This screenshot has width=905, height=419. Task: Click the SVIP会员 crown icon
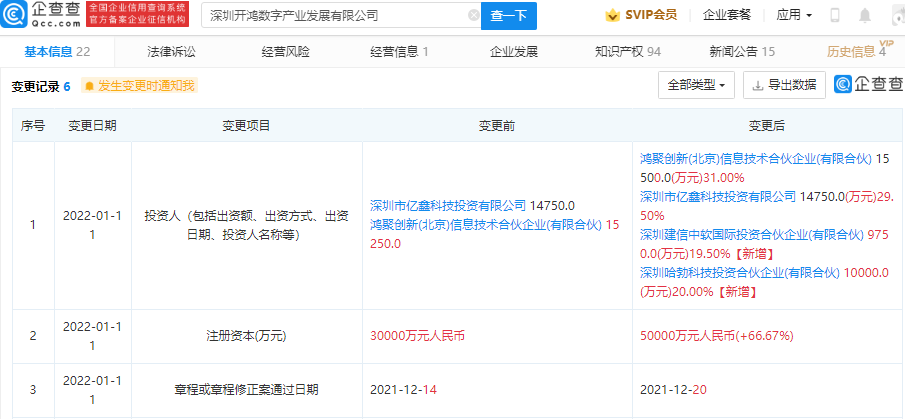pyautogui.click(x=612, y=16)
